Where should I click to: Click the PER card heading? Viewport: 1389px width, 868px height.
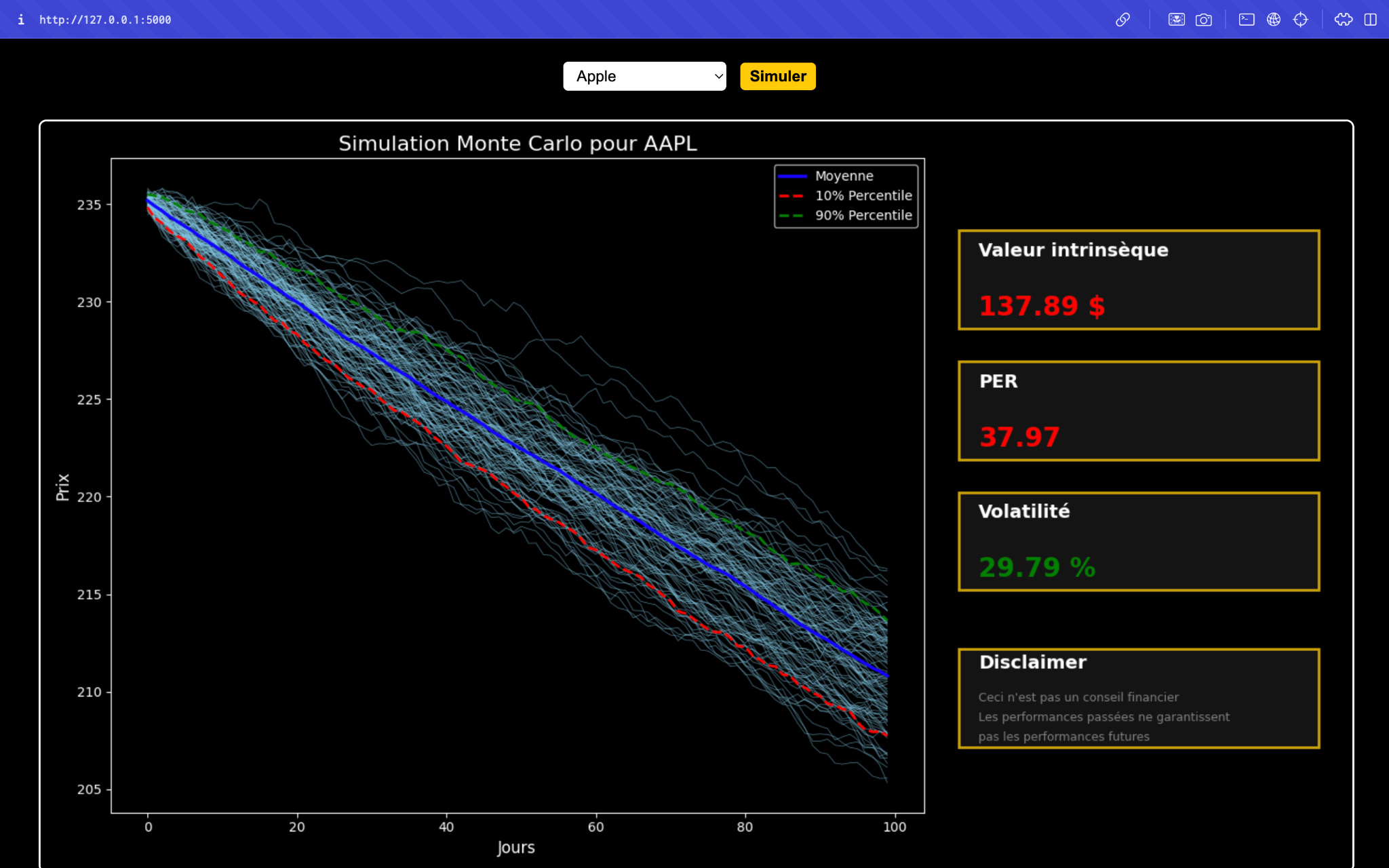998,381
